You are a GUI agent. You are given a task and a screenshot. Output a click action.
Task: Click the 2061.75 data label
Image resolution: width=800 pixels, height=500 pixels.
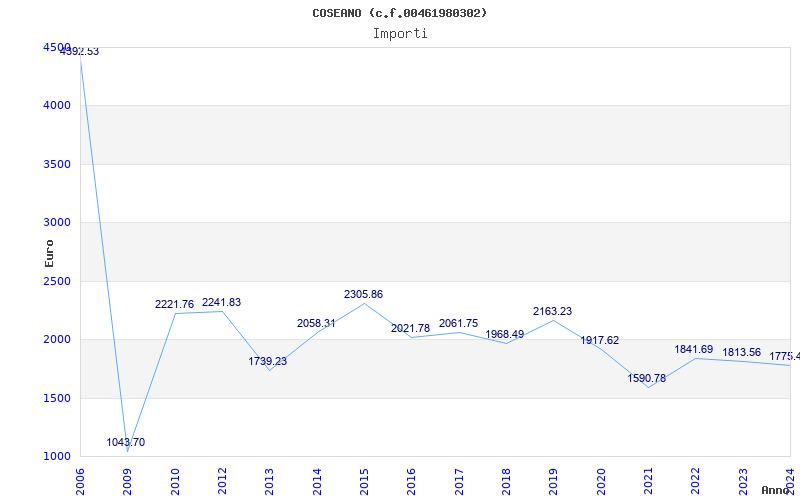tap(459, 323)
